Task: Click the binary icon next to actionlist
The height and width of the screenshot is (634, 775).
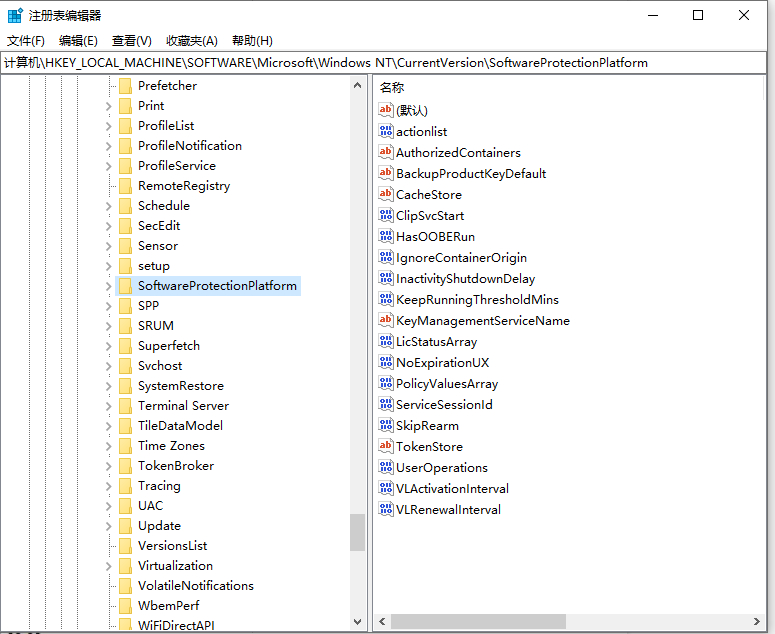Action: coord(386,131)
